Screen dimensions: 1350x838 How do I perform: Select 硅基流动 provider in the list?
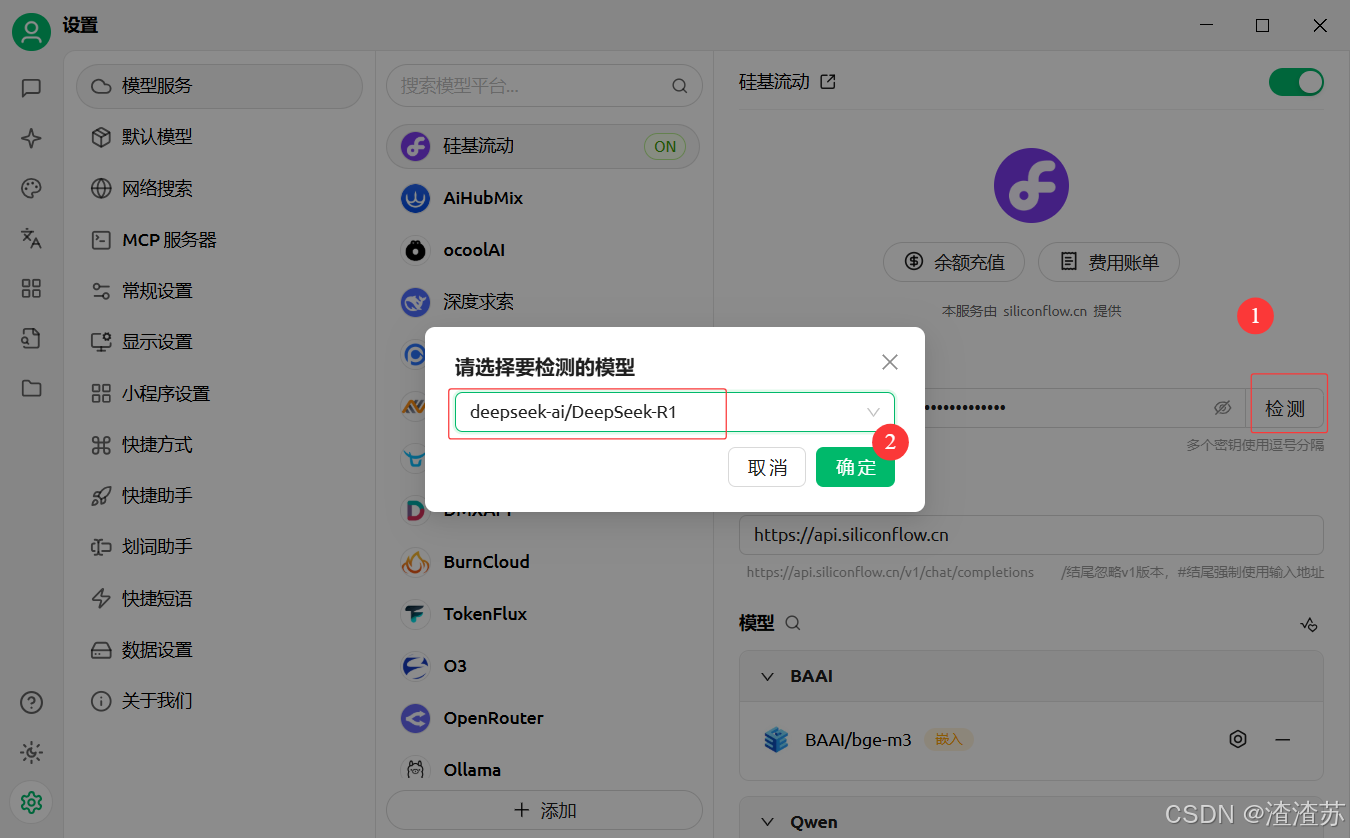(543, 146)
